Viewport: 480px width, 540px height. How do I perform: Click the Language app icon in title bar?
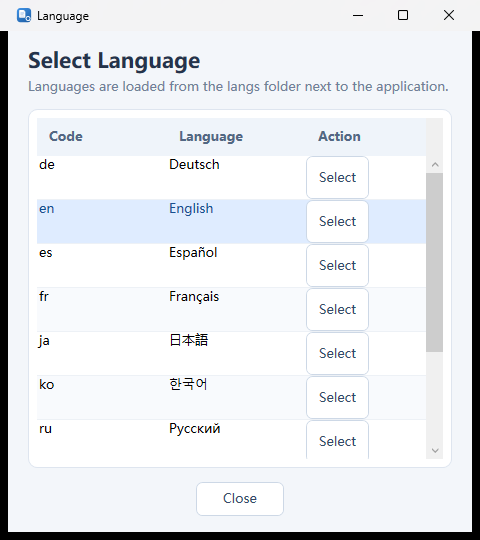(x=24, y=15)
